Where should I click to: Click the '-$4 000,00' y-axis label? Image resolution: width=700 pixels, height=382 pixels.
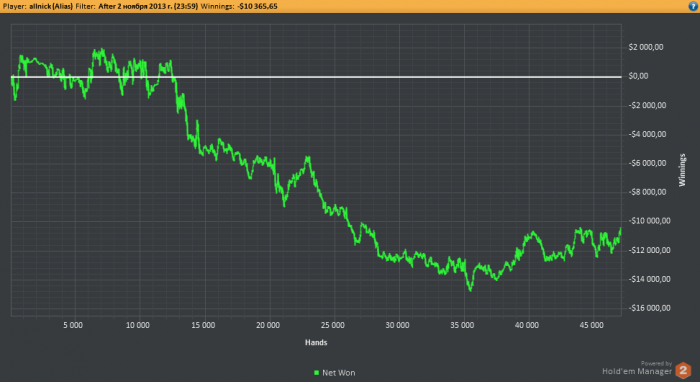647,134
